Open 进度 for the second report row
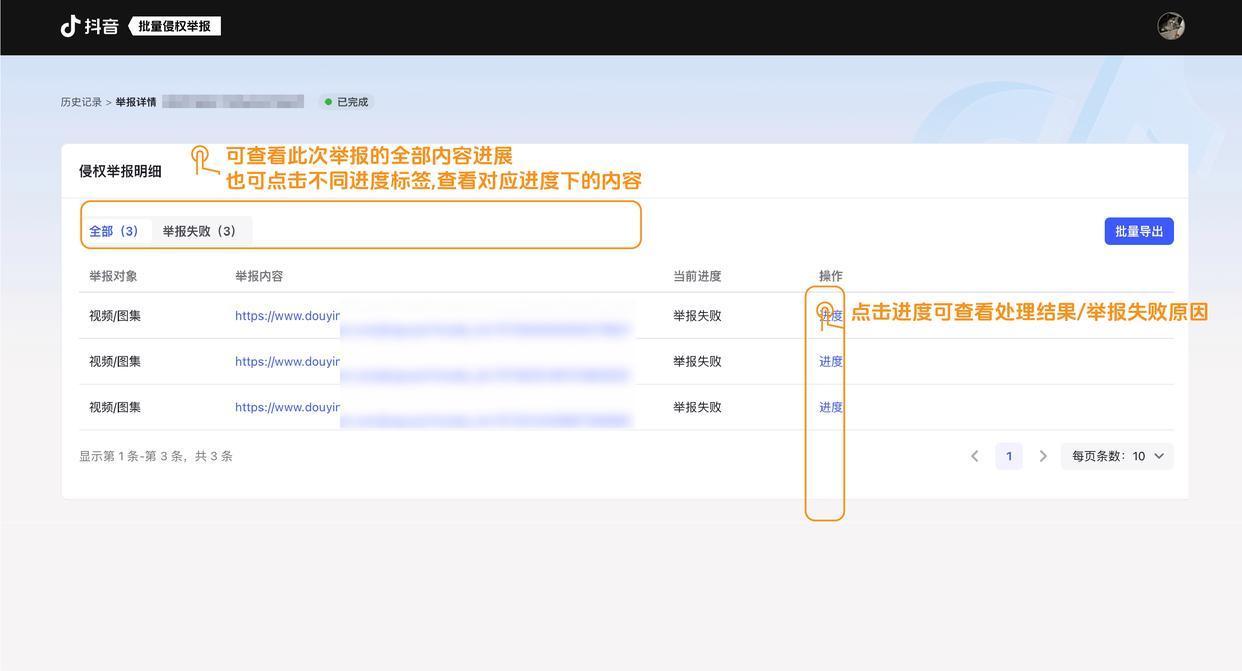 click(831, 362)
